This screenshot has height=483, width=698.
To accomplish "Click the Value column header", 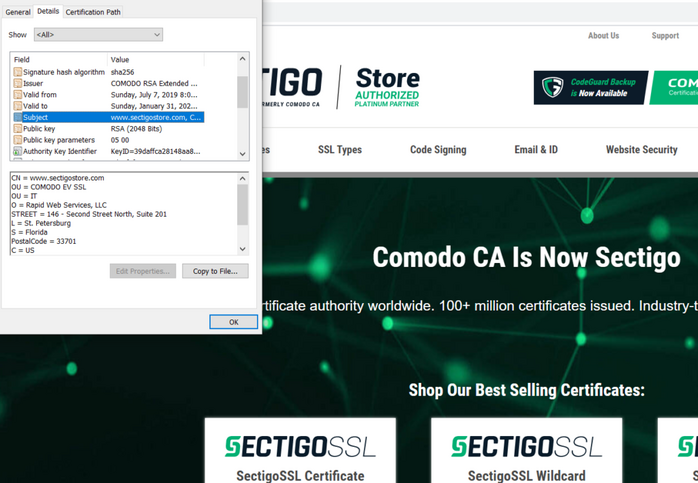I will [156, 60].
